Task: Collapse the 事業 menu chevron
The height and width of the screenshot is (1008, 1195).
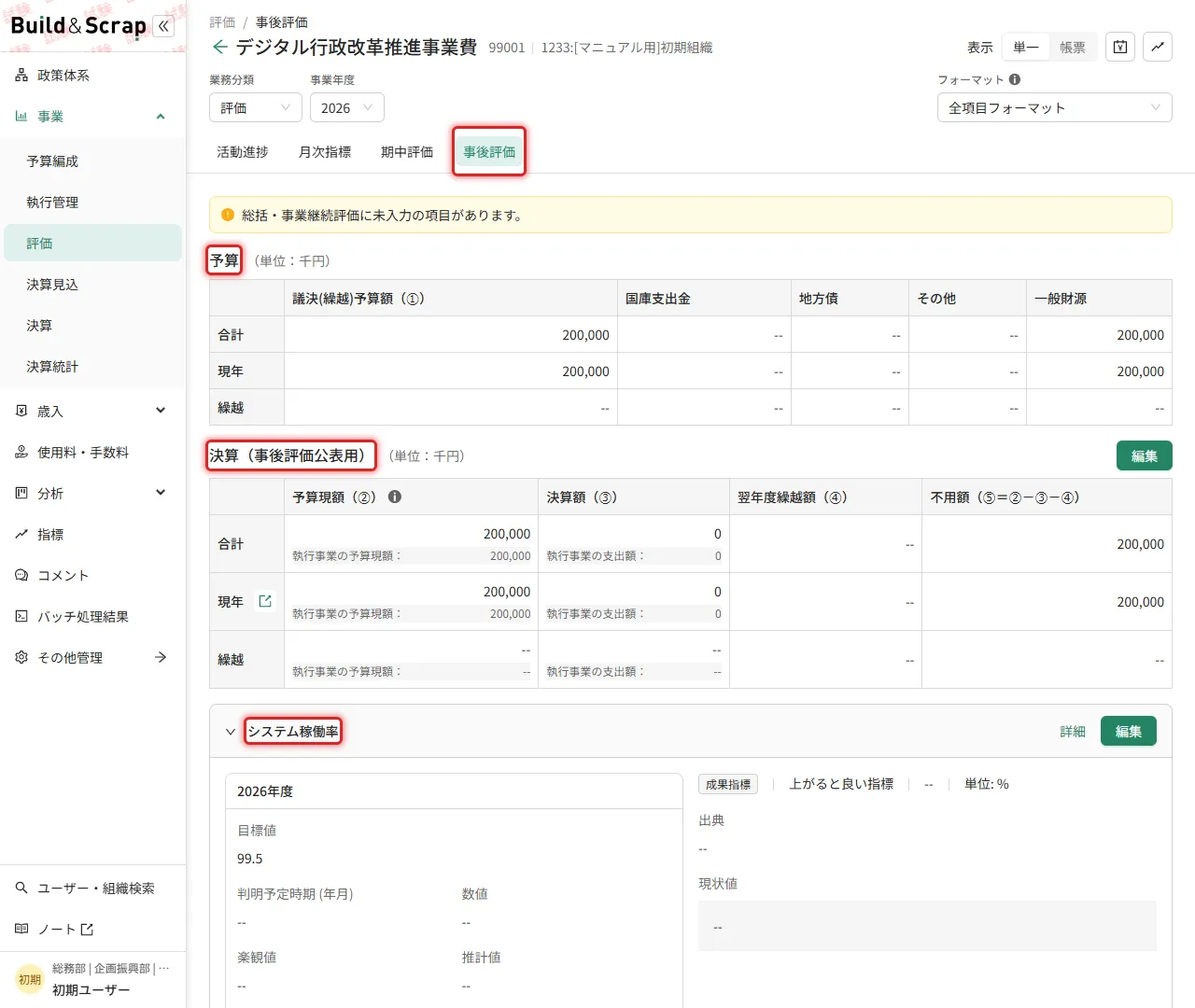Action: coord(161,116)
